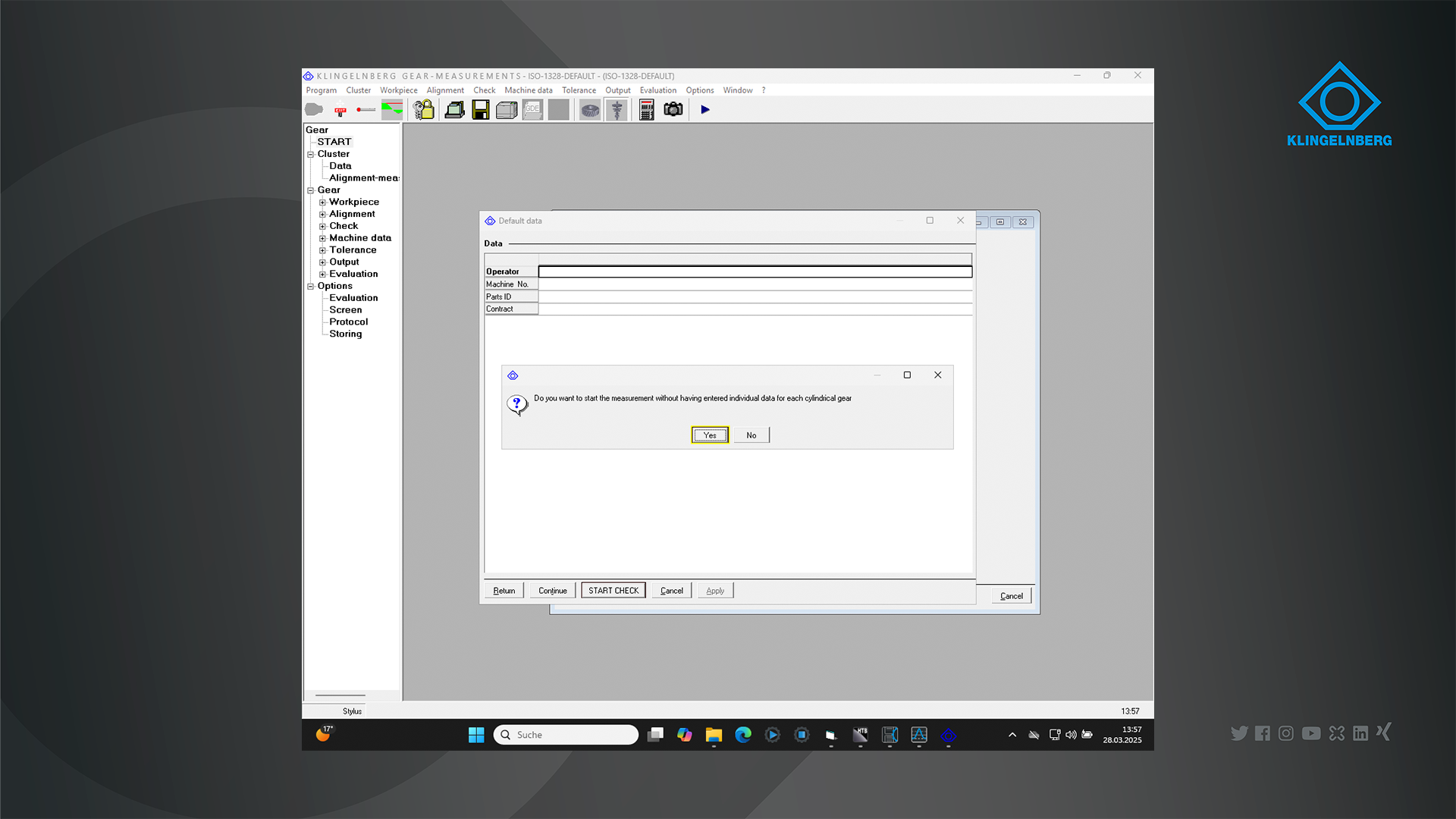Collapse the Gear tree node

pyautogui.click(x=311, y=190)
